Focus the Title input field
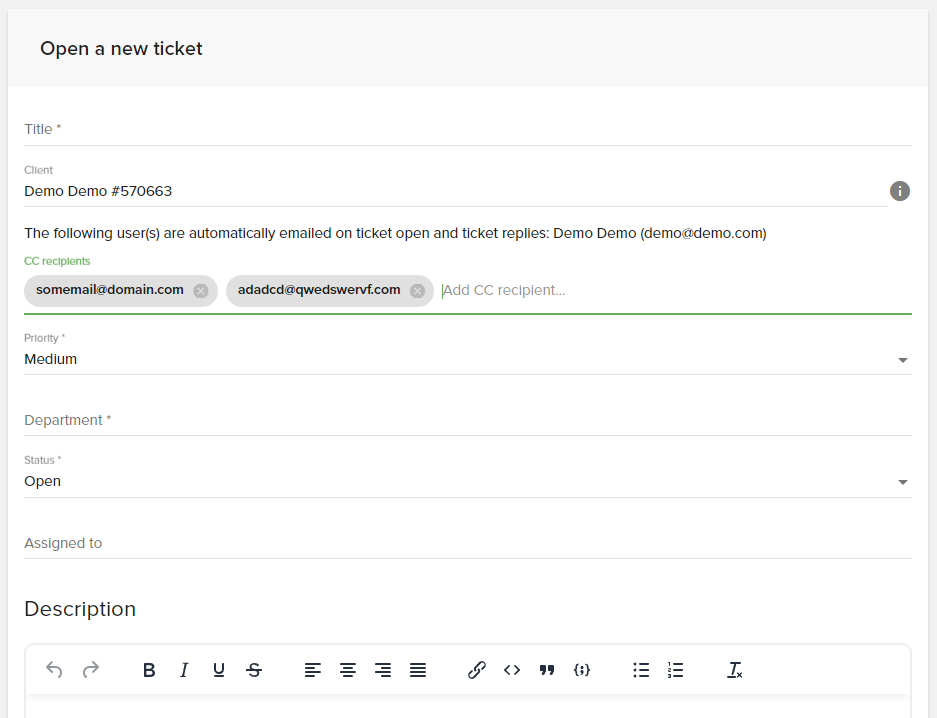This screenshot has height=718, width=937. 468,129
